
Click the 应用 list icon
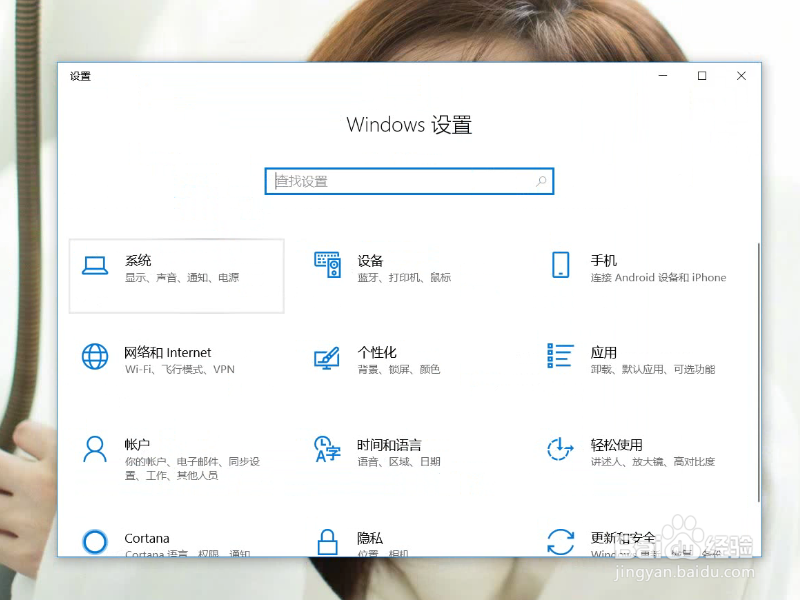[x=560, y=356]
